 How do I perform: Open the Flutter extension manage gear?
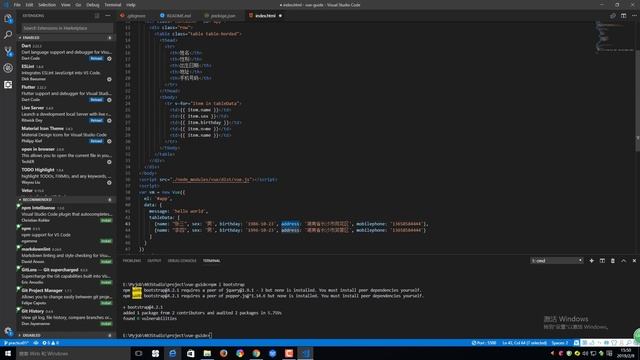point(109,100)
